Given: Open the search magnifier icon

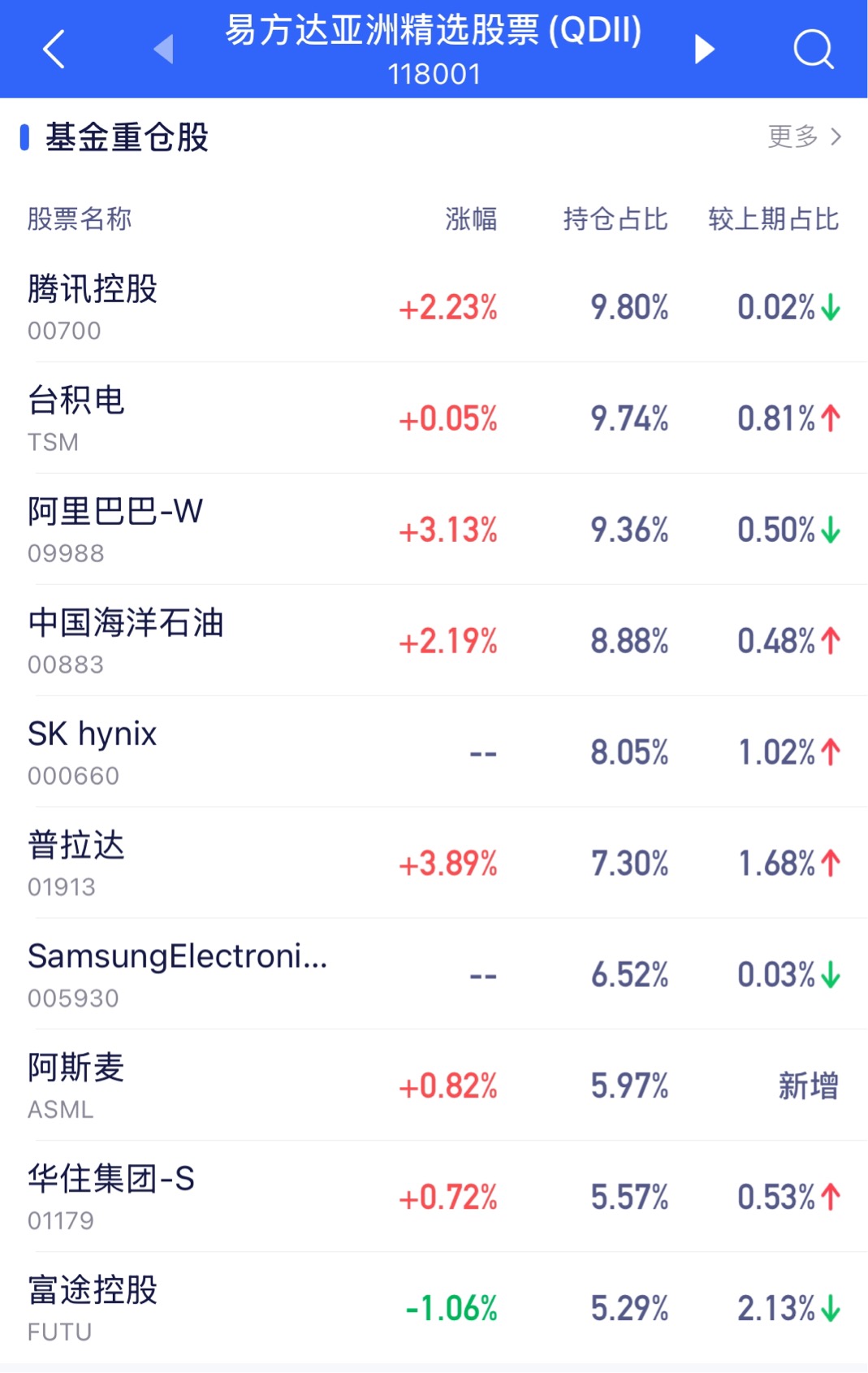Looking at the screenshot, I should 814,50.
